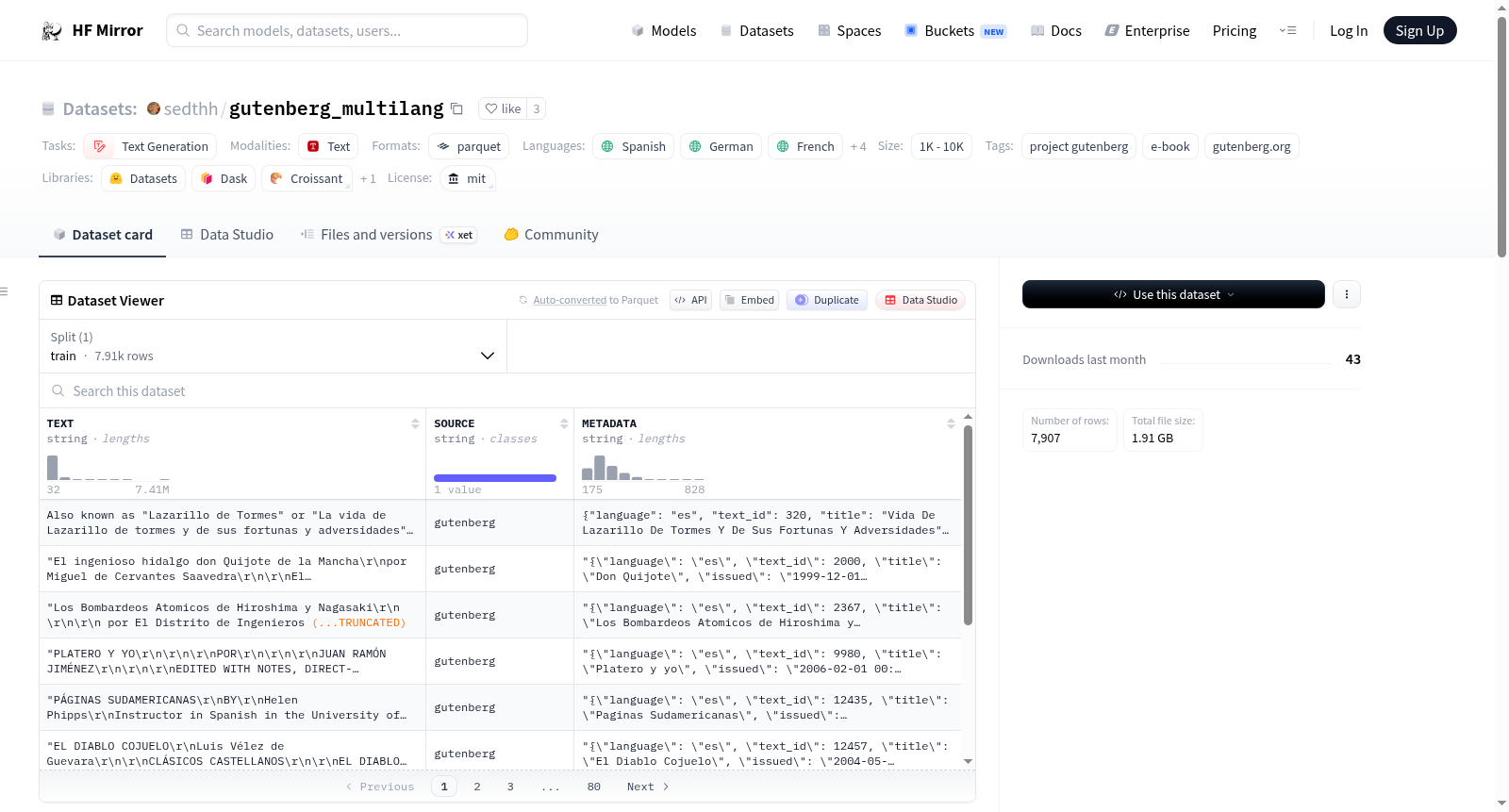Jump to page 80 of results
This screenshot has width=1509, height=812.
(594, 787)
